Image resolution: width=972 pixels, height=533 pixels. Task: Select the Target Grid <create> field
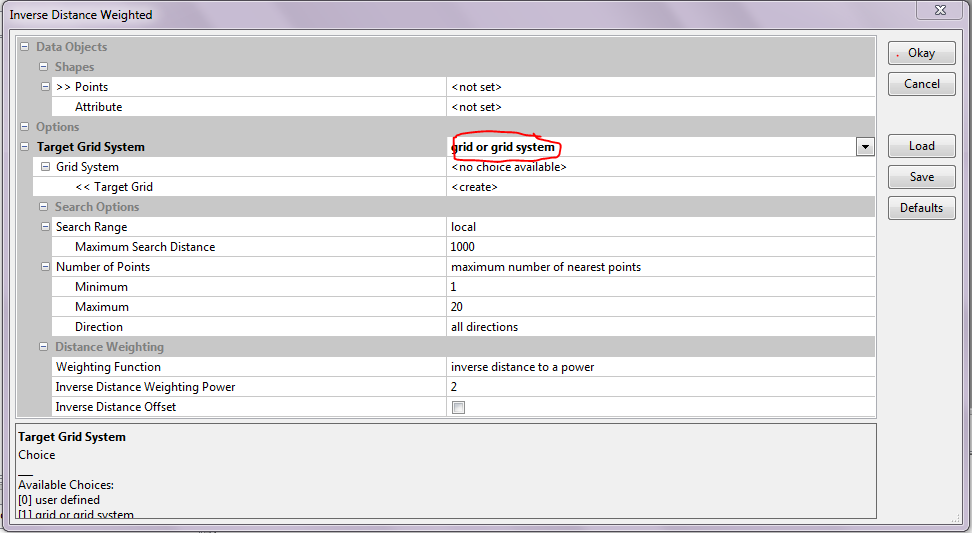(x=660, y=187)
